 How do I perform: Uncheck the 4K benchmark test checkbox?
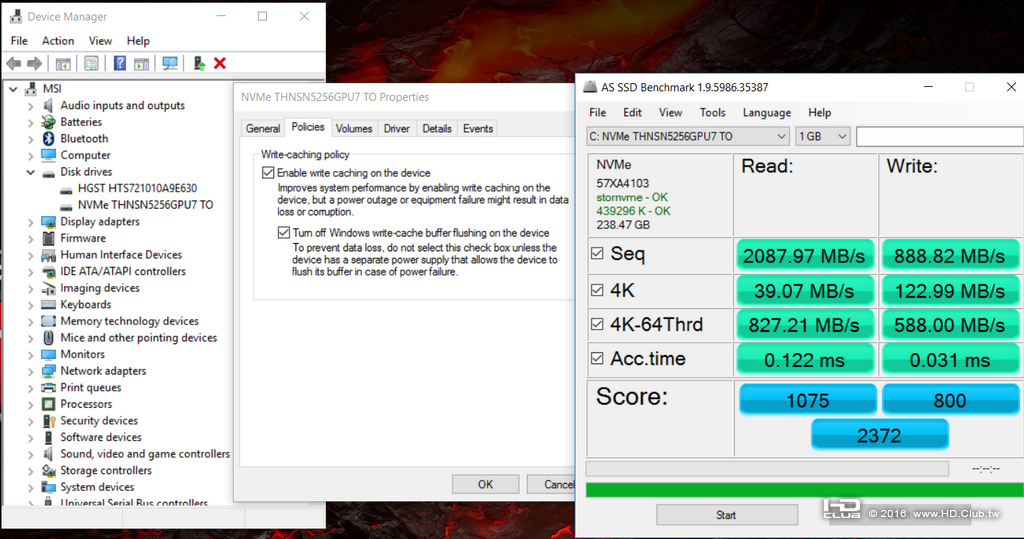[x=597, y=290]
